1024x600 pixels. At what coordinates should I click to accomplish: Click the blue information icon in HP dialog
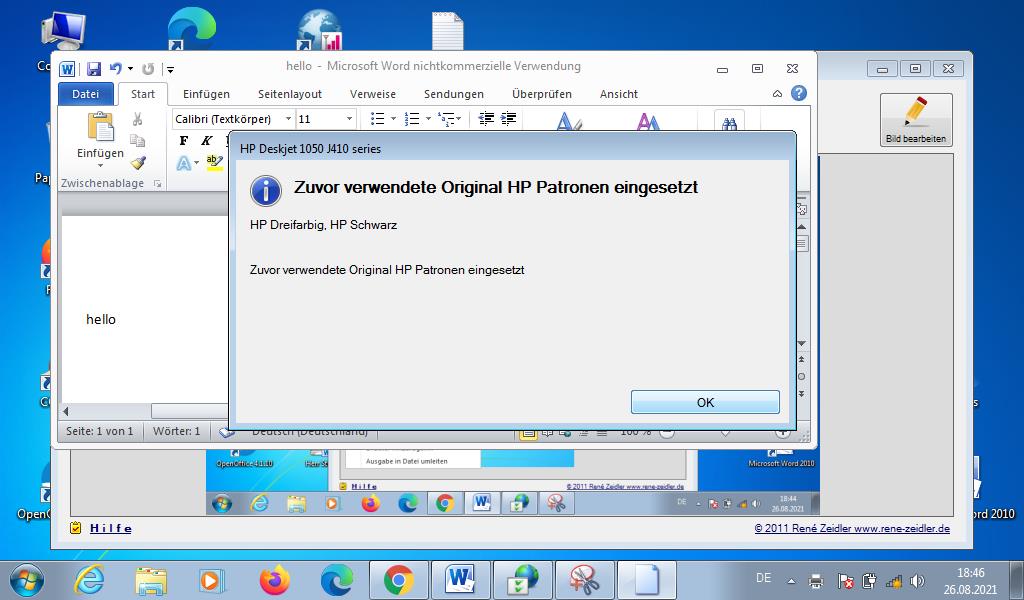(266, 191)
